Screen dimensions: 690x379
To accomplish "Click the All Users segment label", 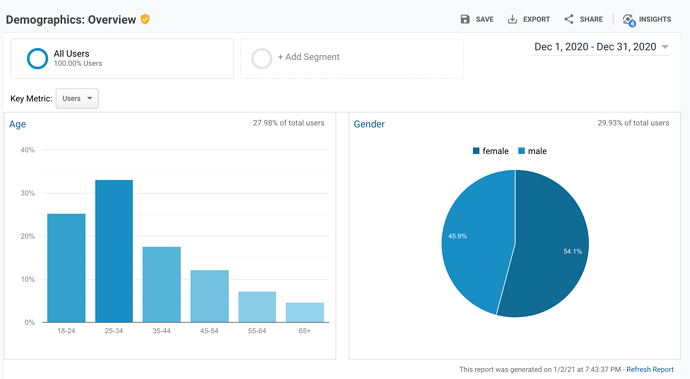I will (71, 54).
